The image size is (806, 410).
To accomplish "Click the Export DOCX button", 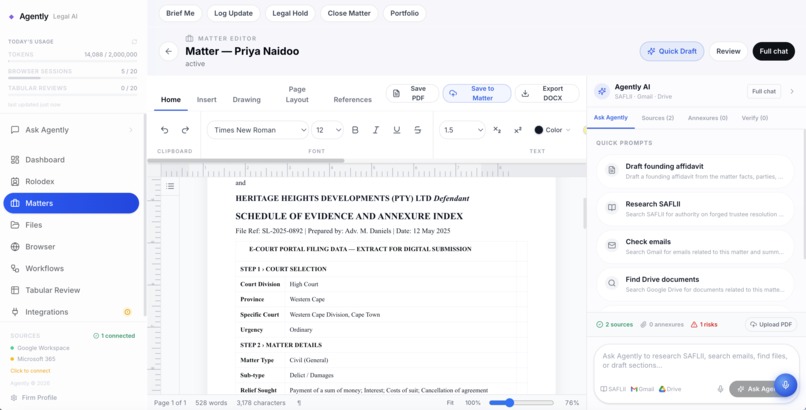I will [x=547, y=94].
